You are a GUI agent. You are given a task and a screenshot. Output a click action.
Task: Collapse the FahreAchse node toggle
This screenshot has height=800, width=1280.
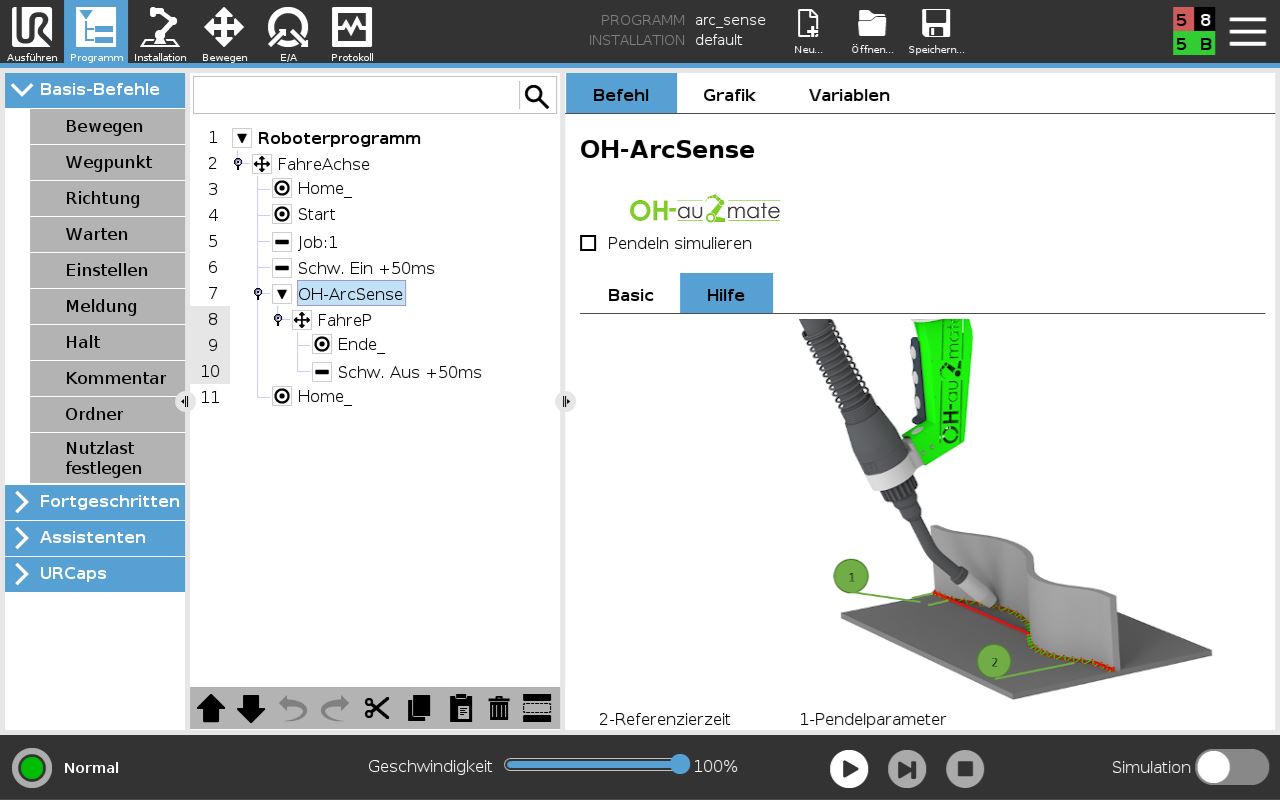click(x=238, y=163)
